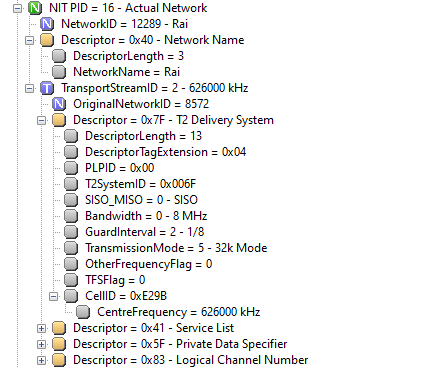Click the gray icon beside CentreFrequency
The width and height of the screenshot is (423, 368).
tap(83, 312)
